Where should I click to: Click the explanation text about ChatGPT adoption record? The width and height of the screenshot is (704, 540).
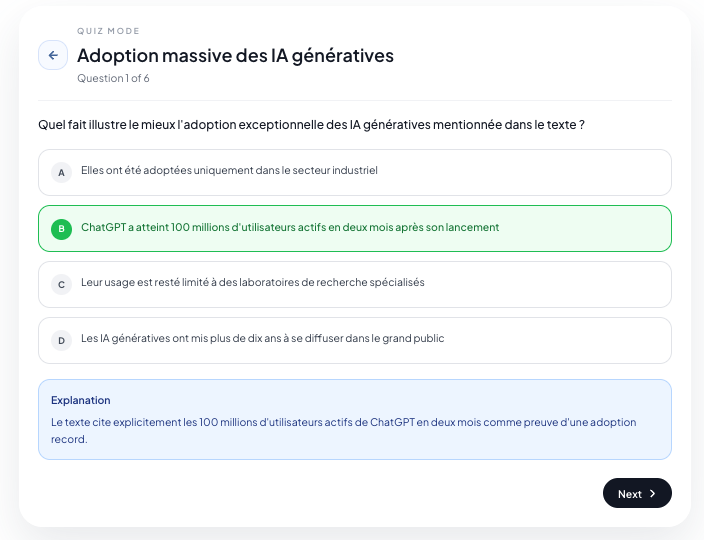coord(343,430)
